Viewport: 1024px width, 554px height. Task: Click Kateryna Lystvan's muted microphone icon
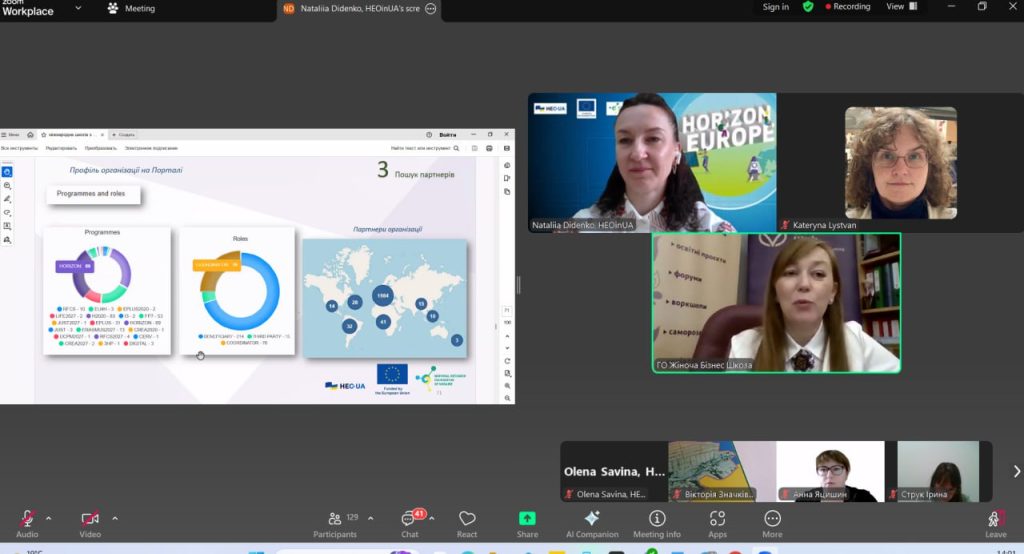click(785, 225)
